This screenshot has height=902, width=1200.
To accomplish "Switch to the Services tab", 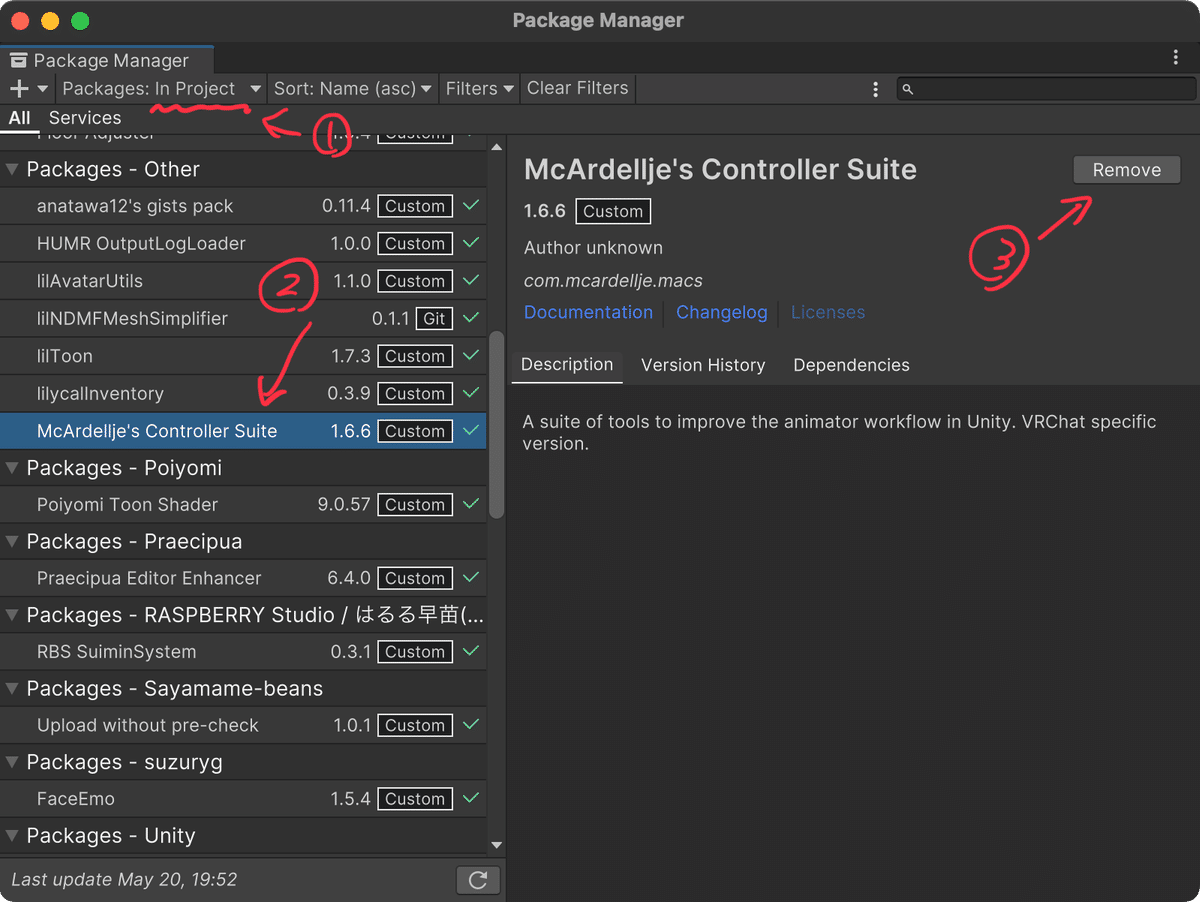I will coord(85,118).
